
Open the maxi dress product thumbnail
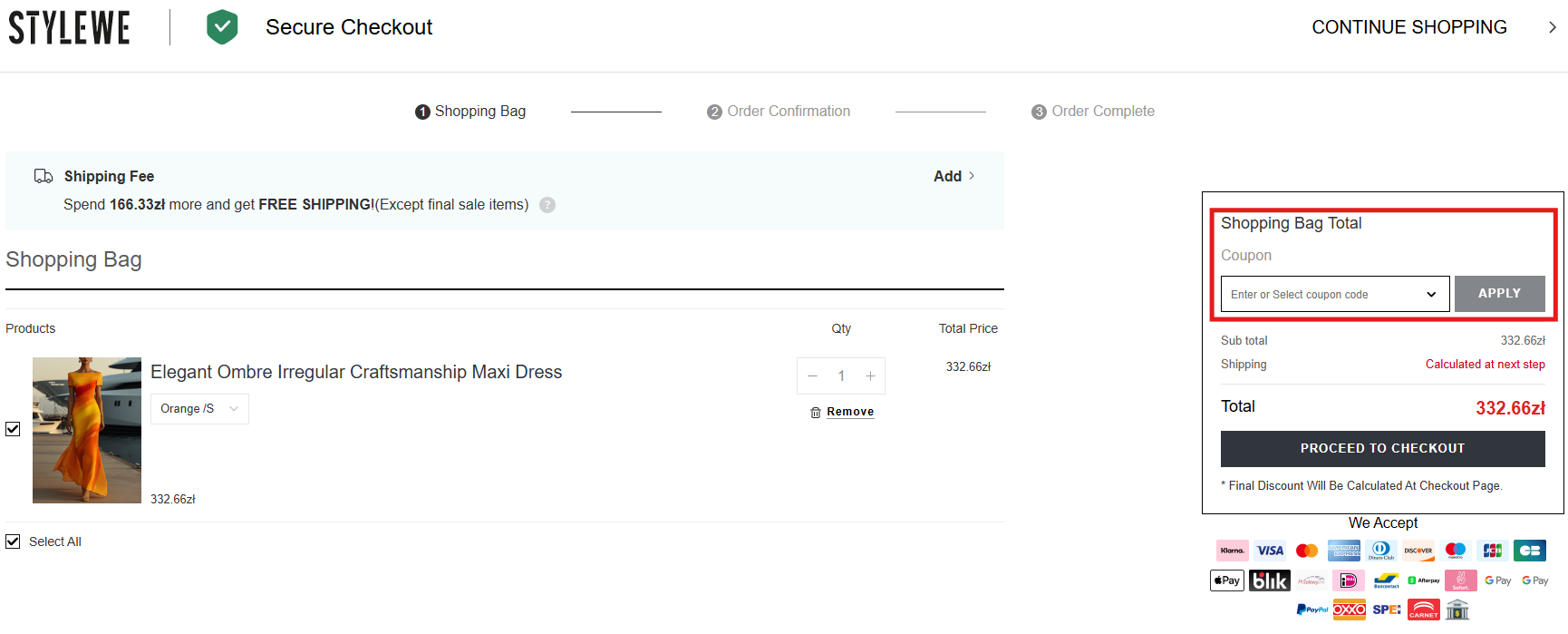(87, 430)
